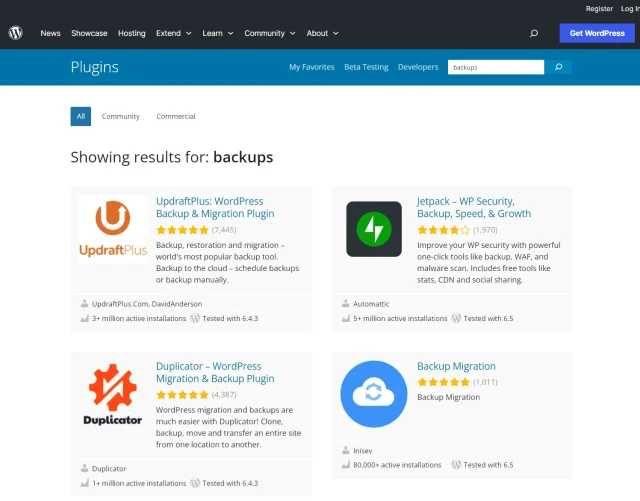
Task: Select the All filter tab
Action: point(81,117)
